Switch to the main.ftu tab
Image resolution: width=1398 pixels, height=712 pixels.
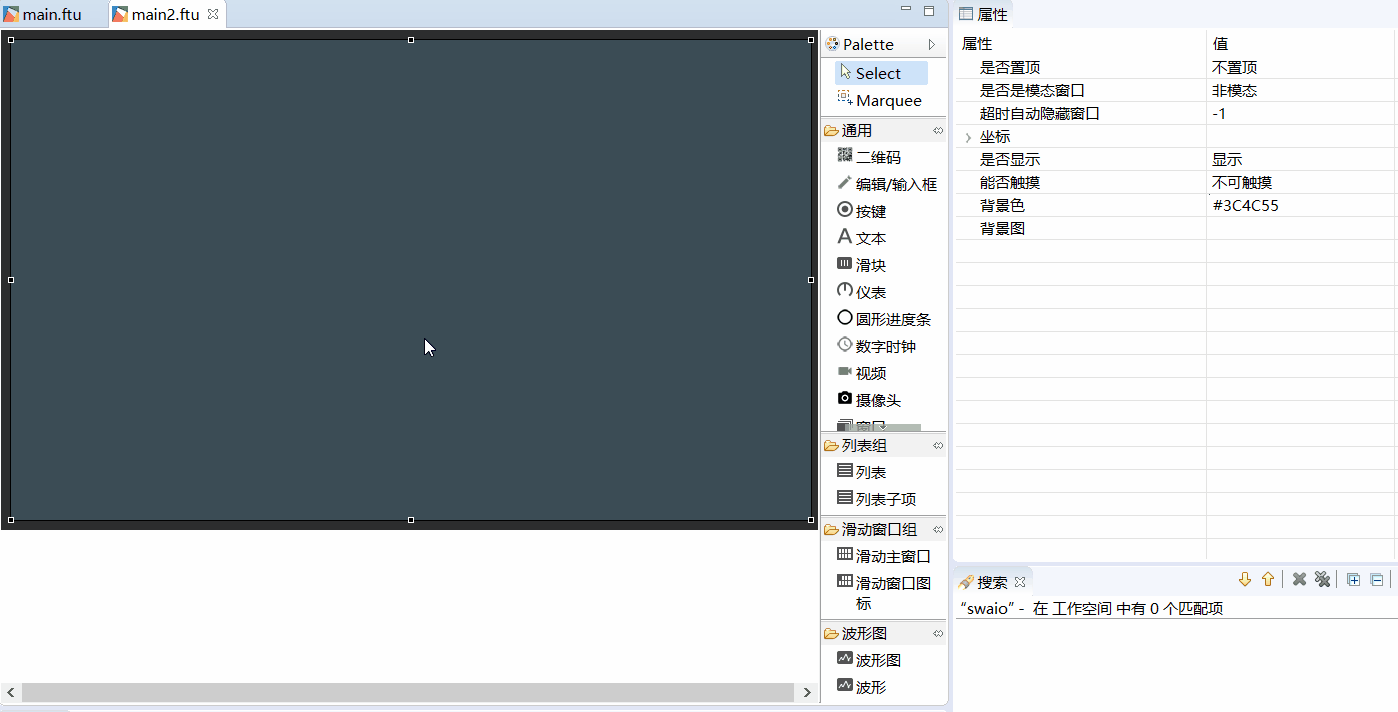(43, 14)
